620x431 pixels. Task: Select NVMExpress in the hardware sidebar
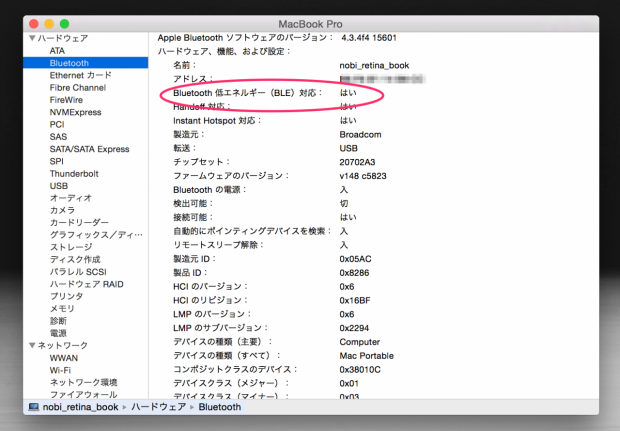[75, 112]
